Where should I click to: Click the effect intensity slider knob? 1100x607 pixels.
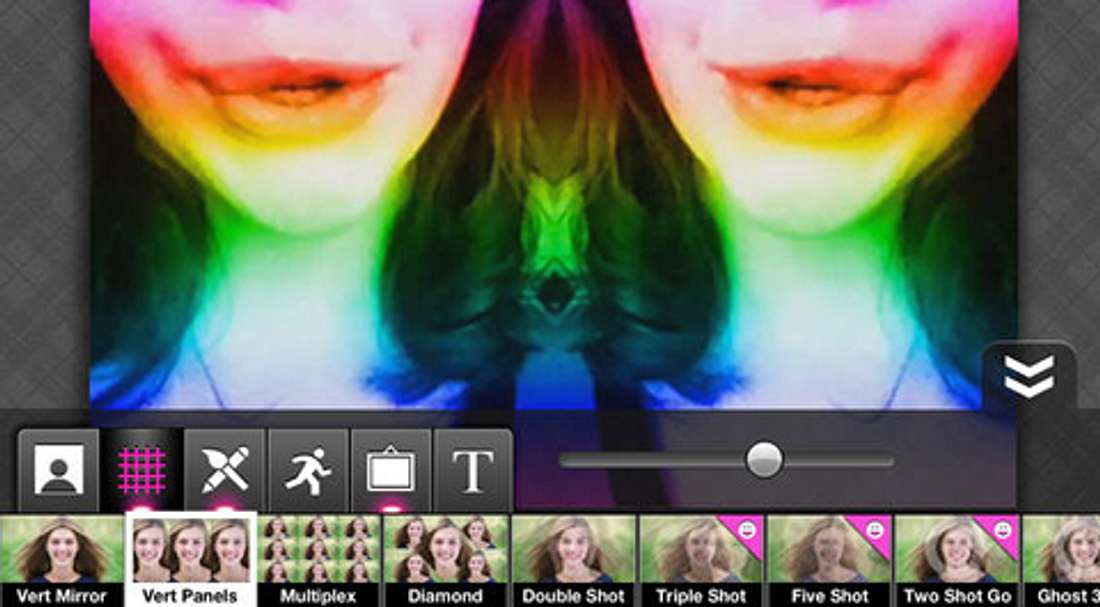[x=764, y=460]
